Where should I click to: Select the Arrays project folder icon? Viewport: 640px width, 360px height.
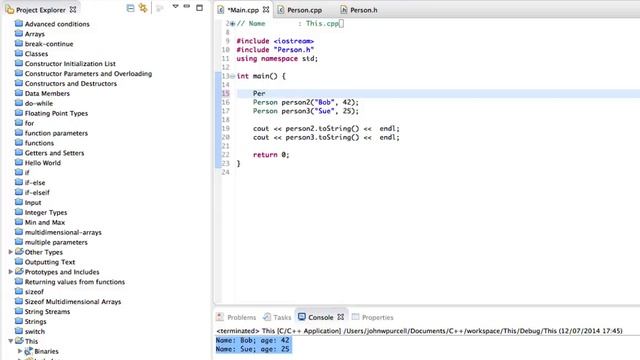point(19,33)
